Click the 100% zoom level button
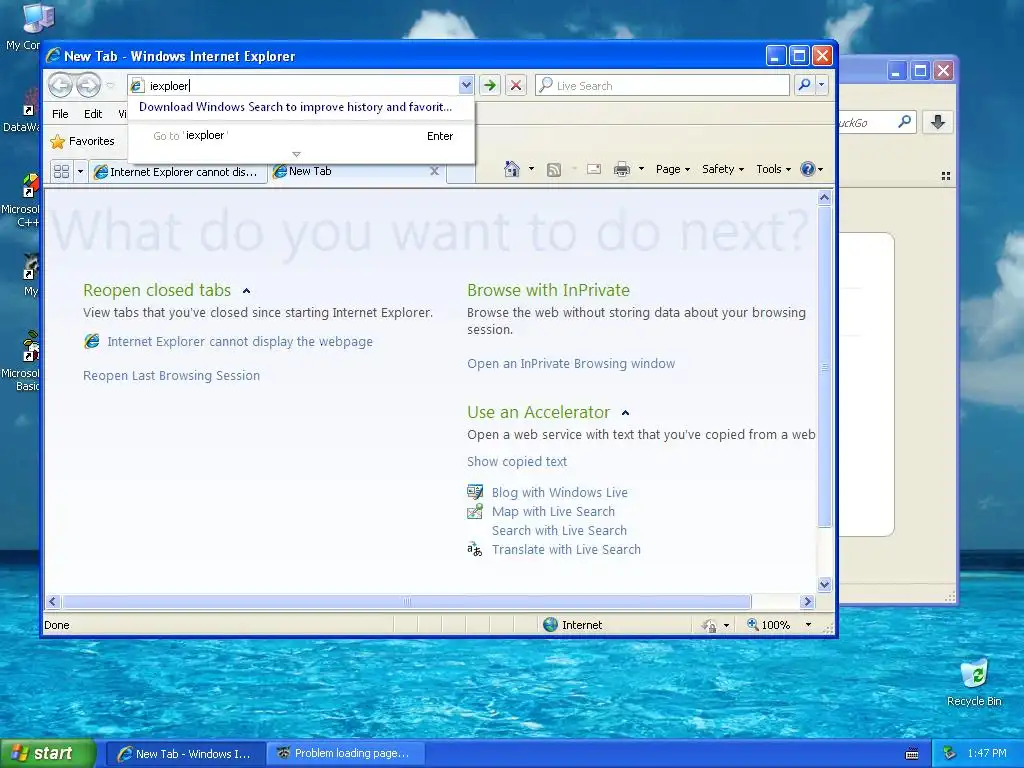 [x=769, y=625]
